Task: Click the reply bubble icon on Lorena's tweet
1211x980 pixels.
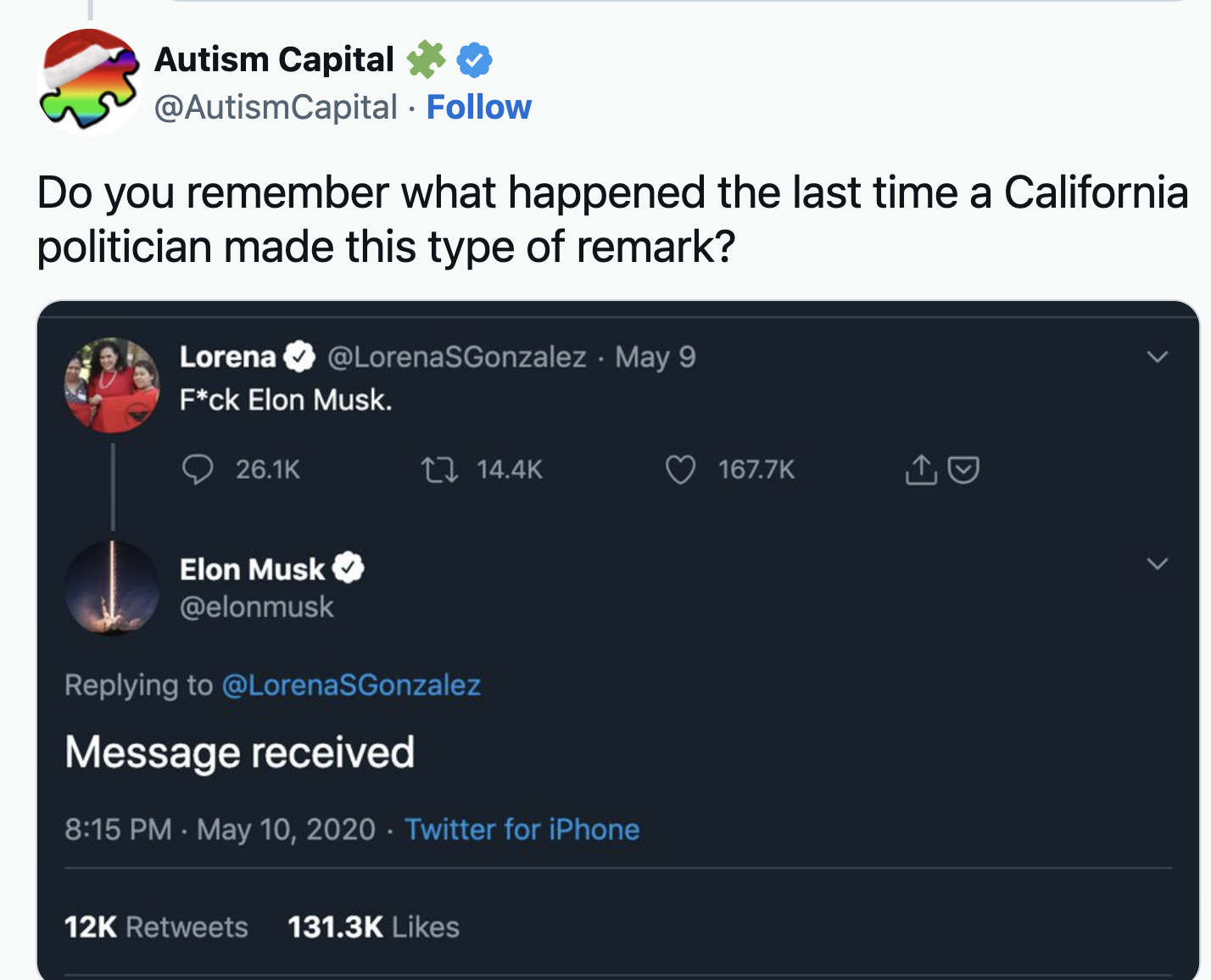Action: coord(198,469)
